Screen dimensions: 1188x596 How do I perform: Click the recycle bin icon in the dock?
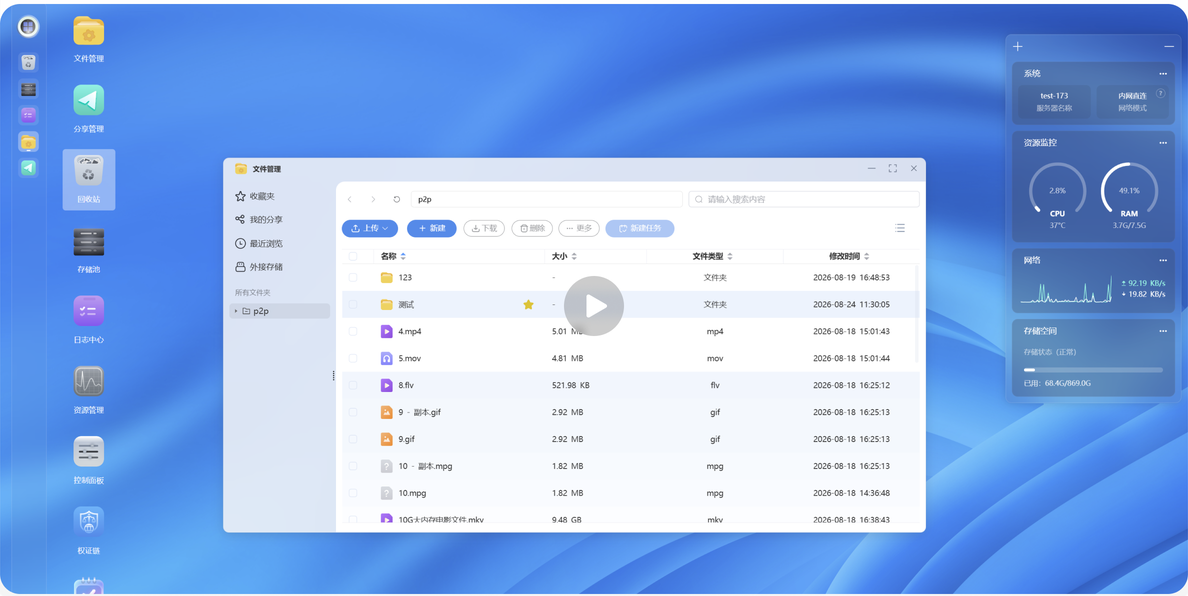click(28, 62)
